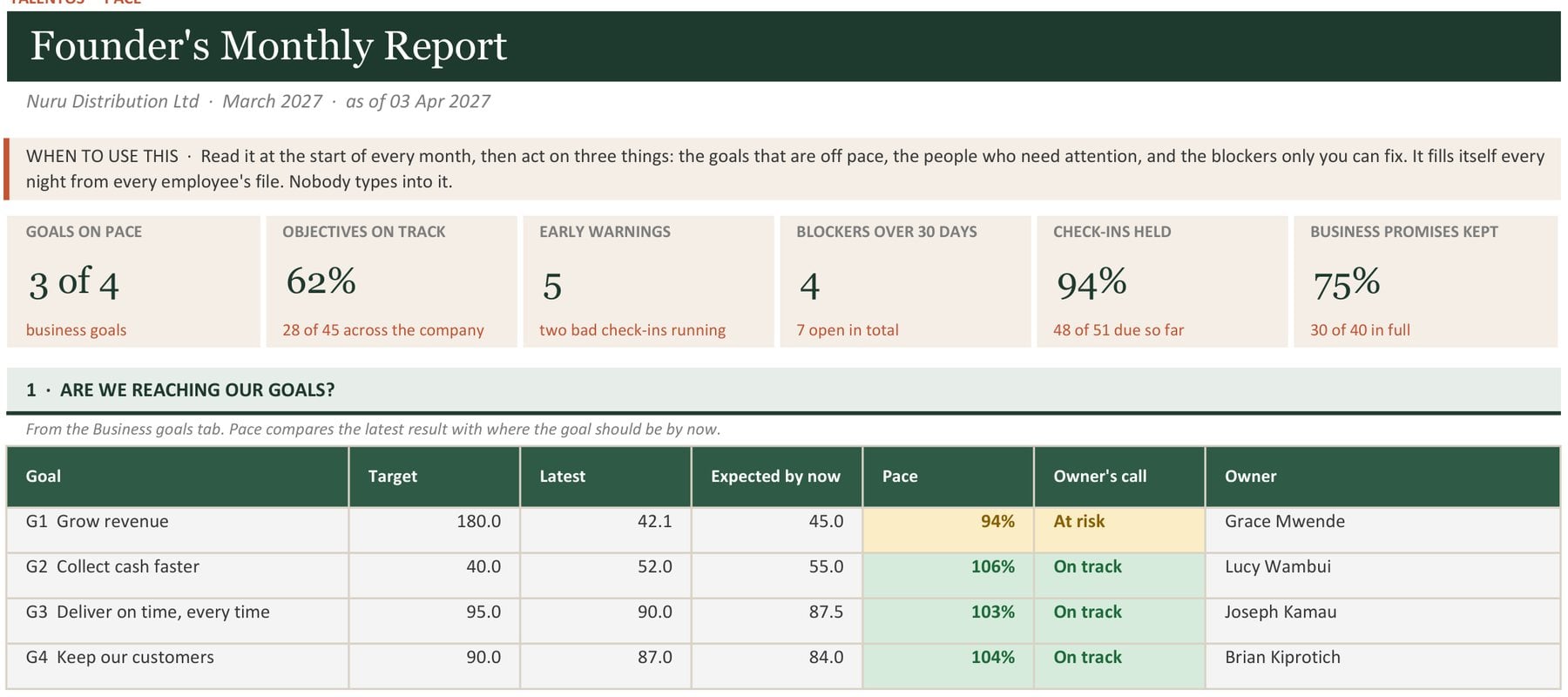Image resolution: width=1568 pixels, height=697 pixels.
Task: Select owner Joseph Kamau
Action: pyautogui.click(x=1382, y=620)
